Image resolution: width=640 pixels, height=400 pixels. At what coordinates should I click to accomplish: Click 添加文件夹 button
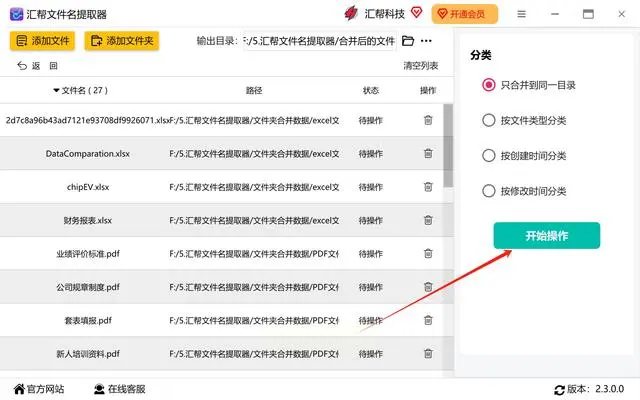coord(122,41)
